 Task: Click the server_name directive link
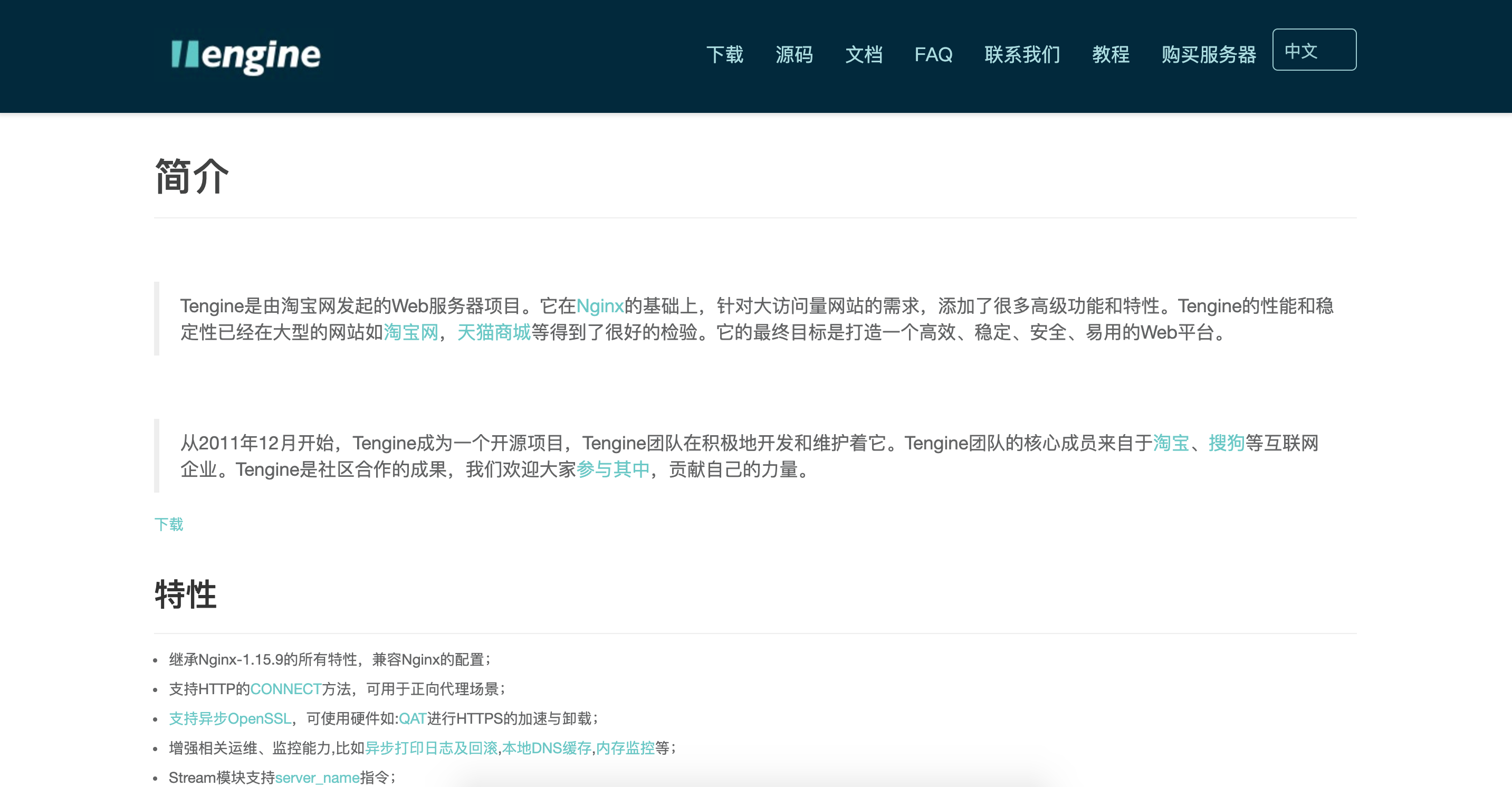(317, 778)
